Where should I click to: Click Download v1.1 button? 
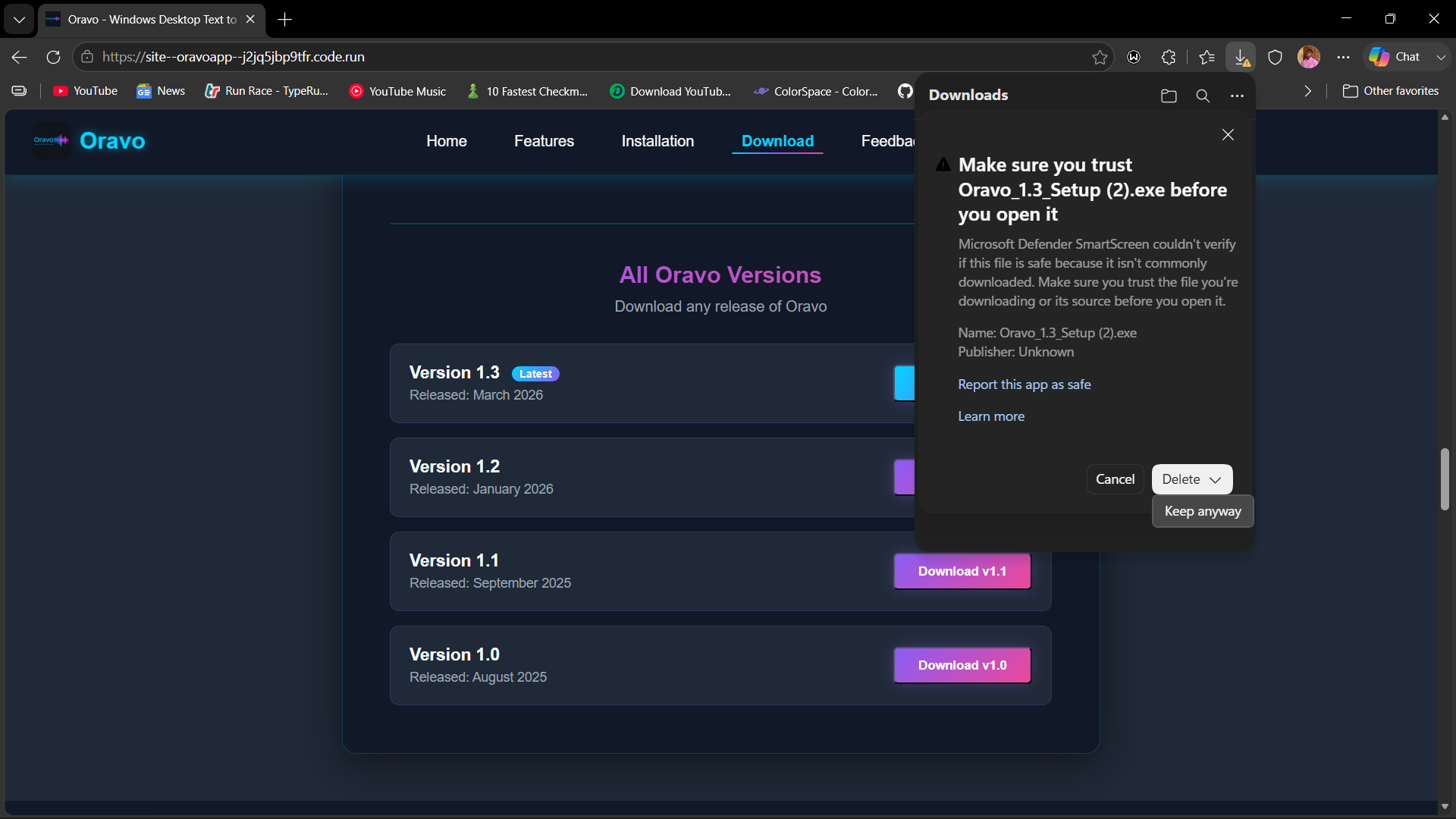click(962, 571)
